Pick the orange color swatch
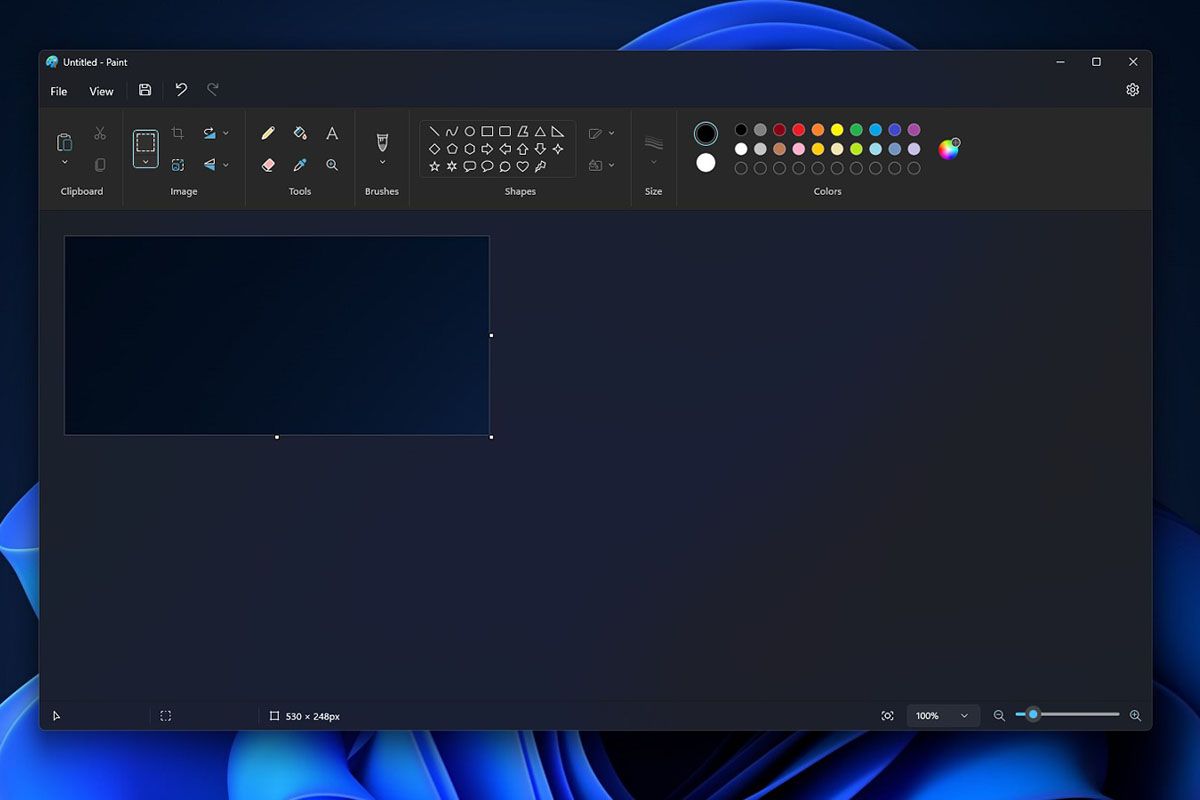 pyautogui.click(x=818, y=130)
